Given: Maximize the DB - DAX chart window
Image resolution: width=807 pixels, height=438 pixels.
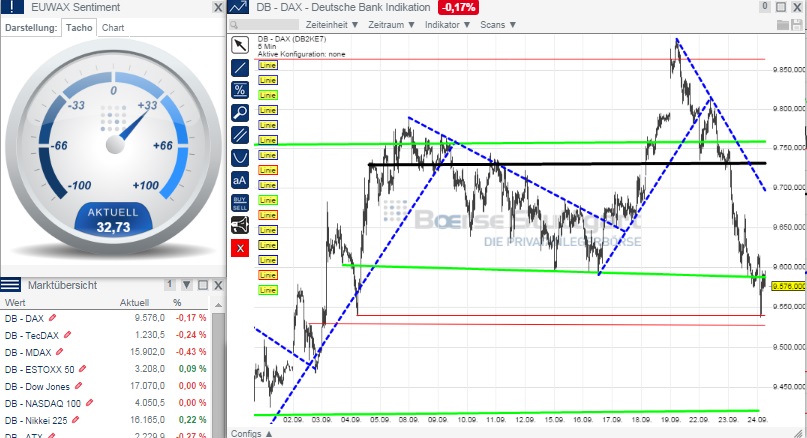Looking at the screenshot, I should pos(781,7).
